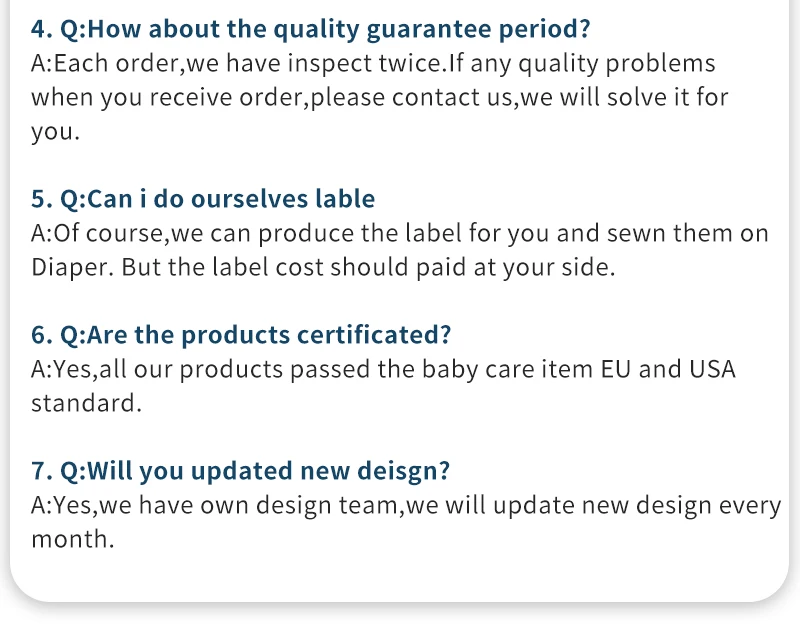Click the words "EU and USA"
This screenshot has height=627, width=800.
(667, 369)
